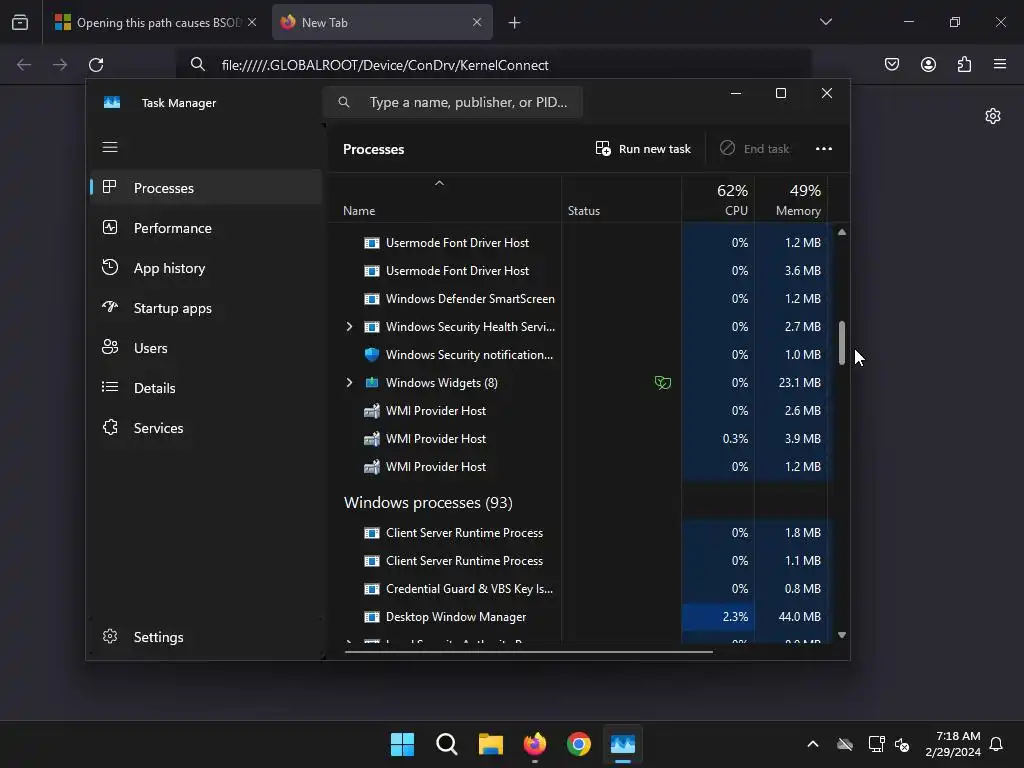The width and height of the screenshot is (1024, 768).
Task: Open the notifications bell in taskbar
Action: click(x=996, y=744)
